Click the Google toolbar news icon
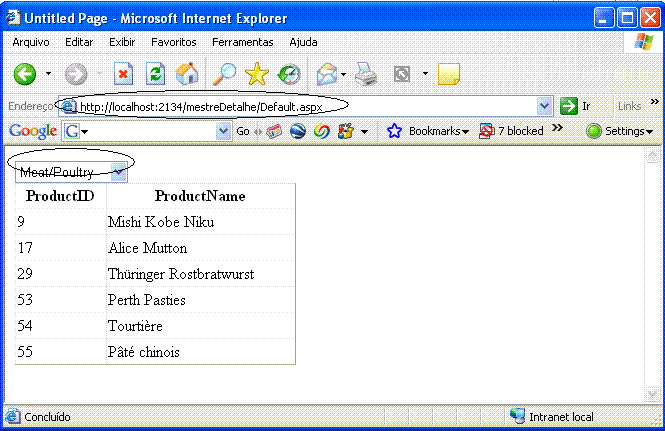 click(274, 131)
